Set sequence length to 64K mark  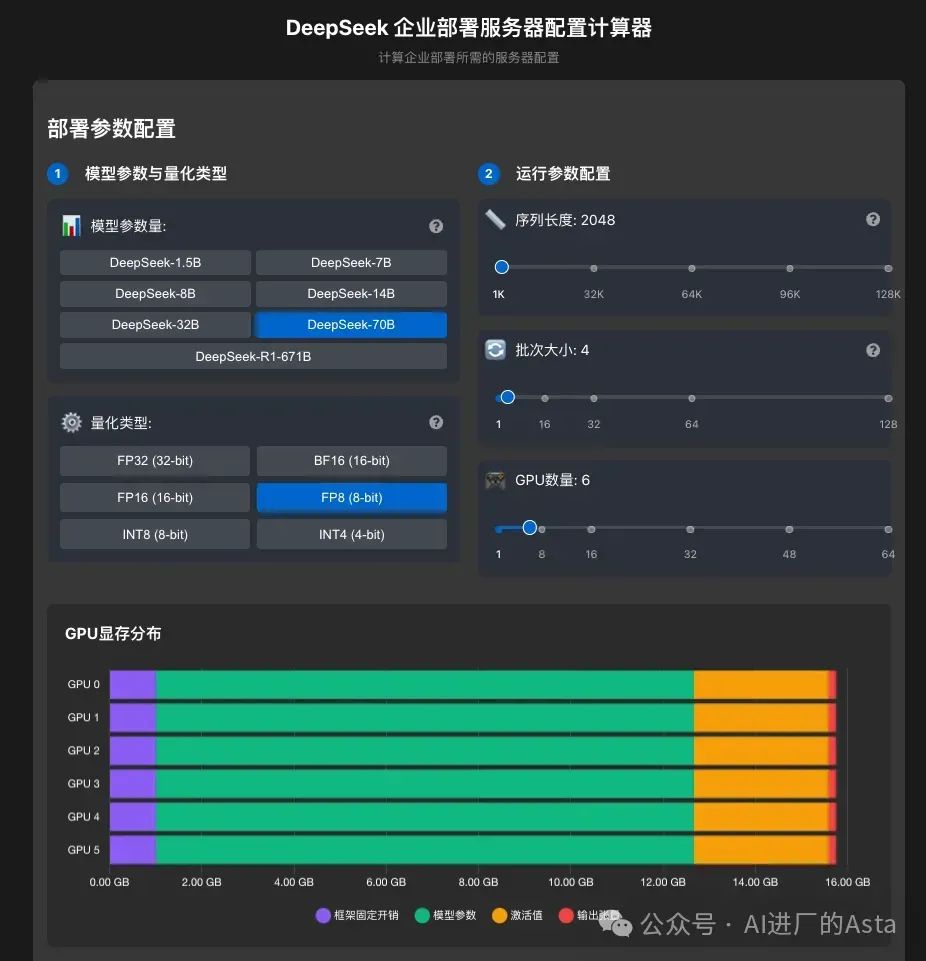tap(691, 268)
